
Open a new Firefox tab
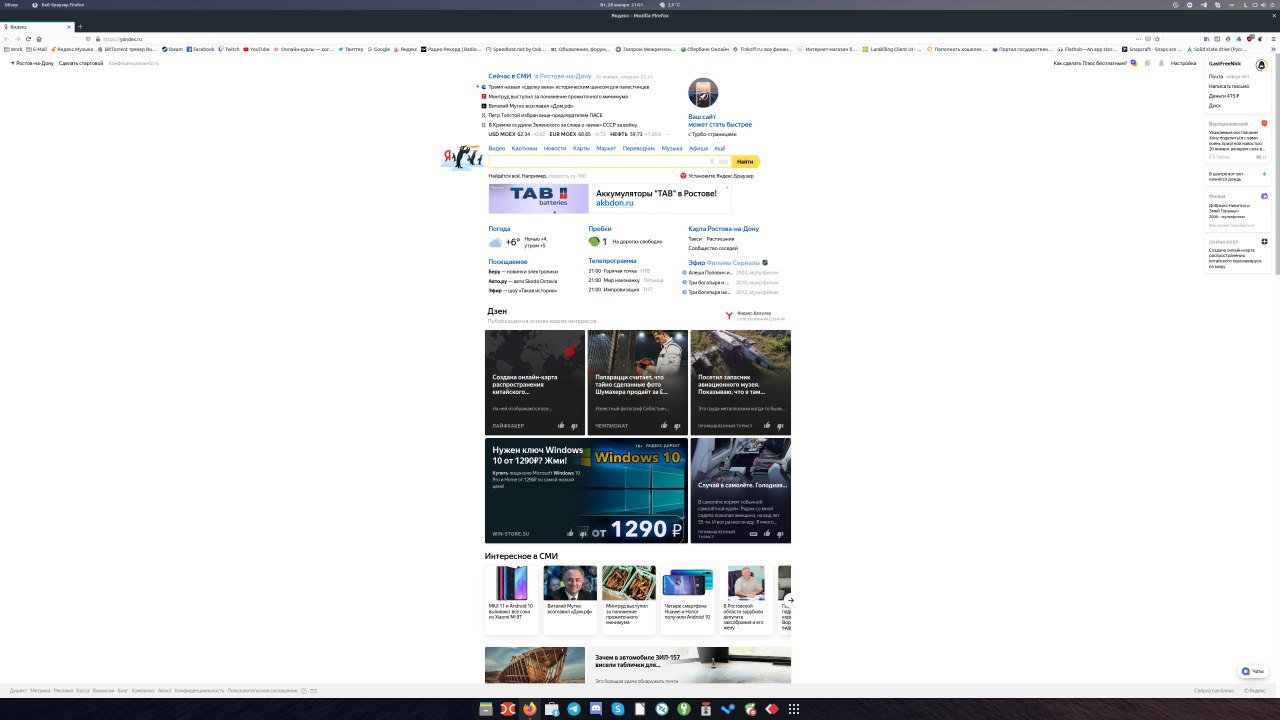80,27
